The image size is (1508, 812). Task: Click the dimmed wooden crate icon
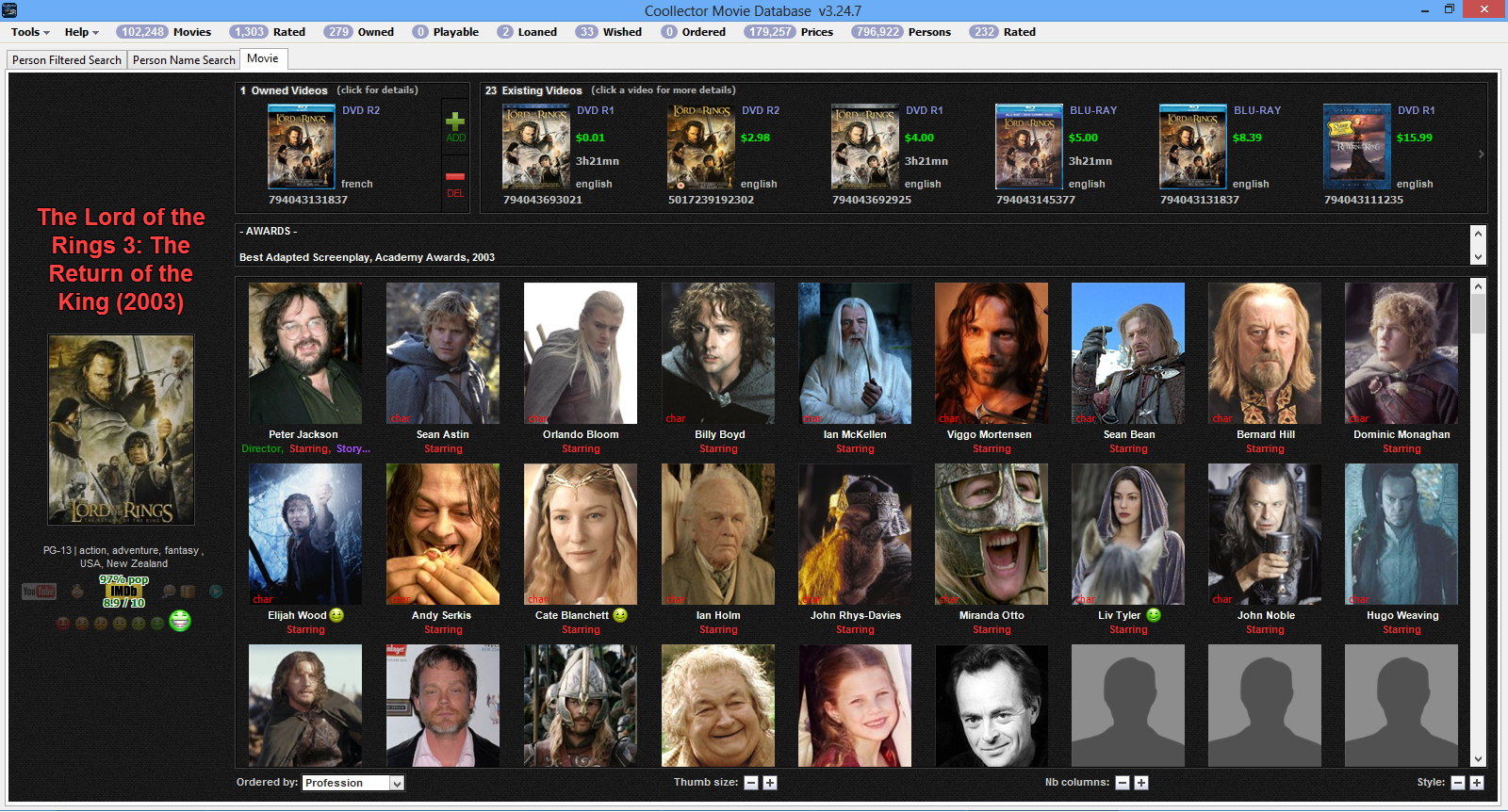(x=188, y=592)
